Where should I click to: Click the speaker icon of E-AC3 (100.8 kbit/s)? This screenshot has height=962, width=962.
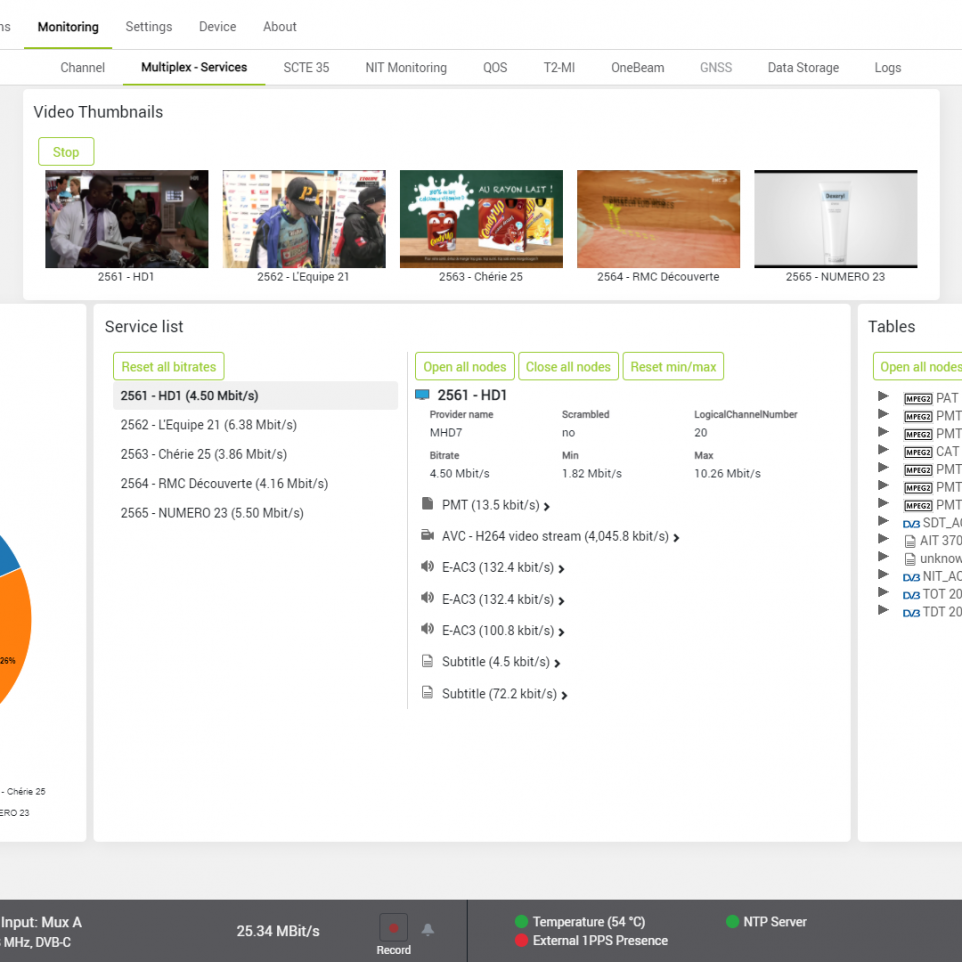pos(428,629)
